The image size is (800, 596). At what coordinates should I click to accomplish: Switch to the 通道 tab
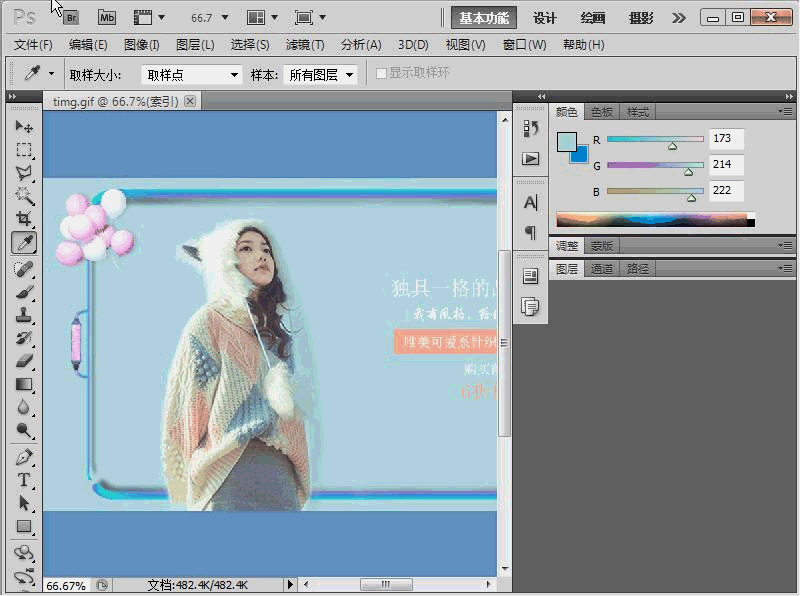coord(602,269)
